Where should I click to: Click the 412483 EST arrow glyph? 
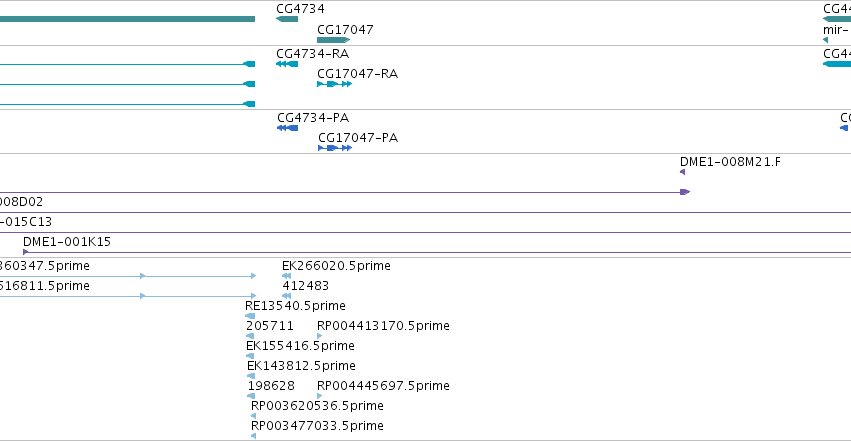287,296
